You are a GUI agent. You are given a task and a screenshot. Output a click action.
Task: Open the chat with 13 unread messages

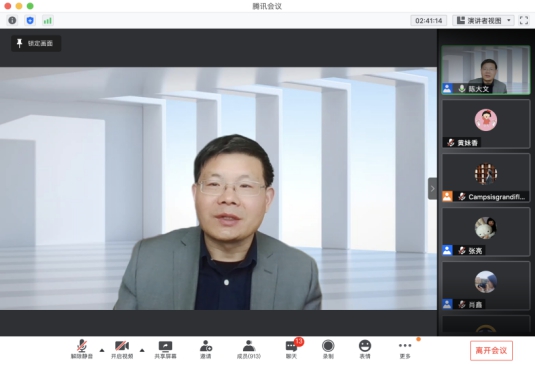292,350
